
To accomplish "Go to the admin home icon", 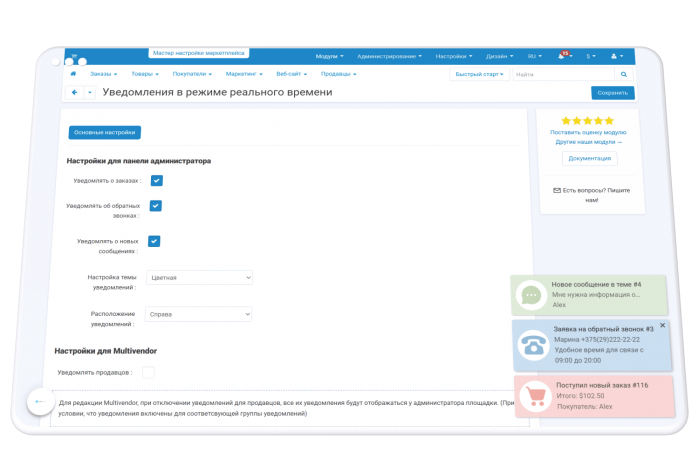I will click(x=73, y=74).
